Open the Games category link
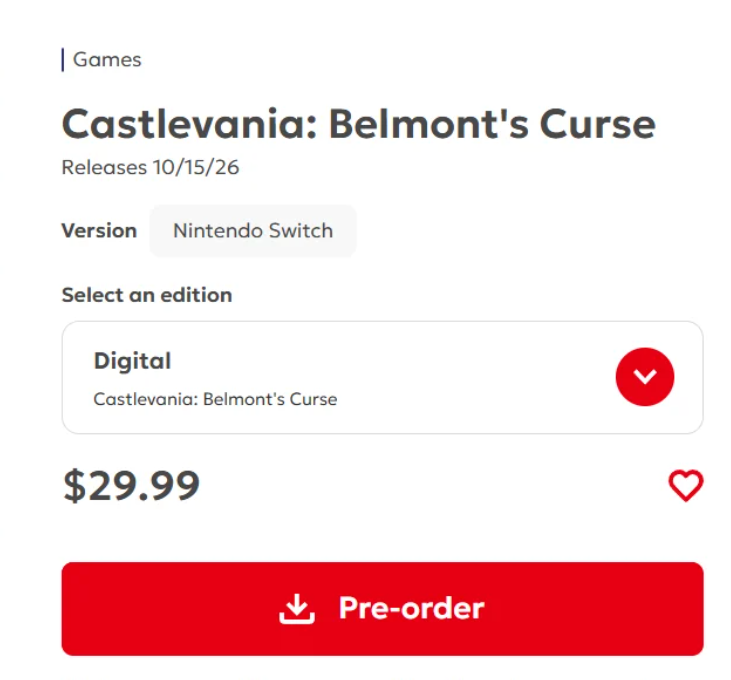Viewport: 731px width, 680px height. coord(107,60)
